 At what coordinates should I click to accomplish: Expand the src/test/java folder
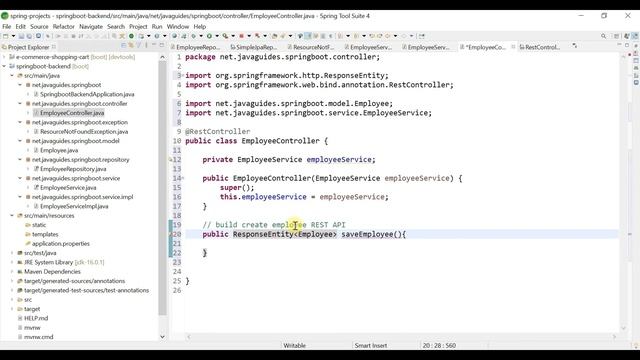pyautogui.click(x=12, y=253)
